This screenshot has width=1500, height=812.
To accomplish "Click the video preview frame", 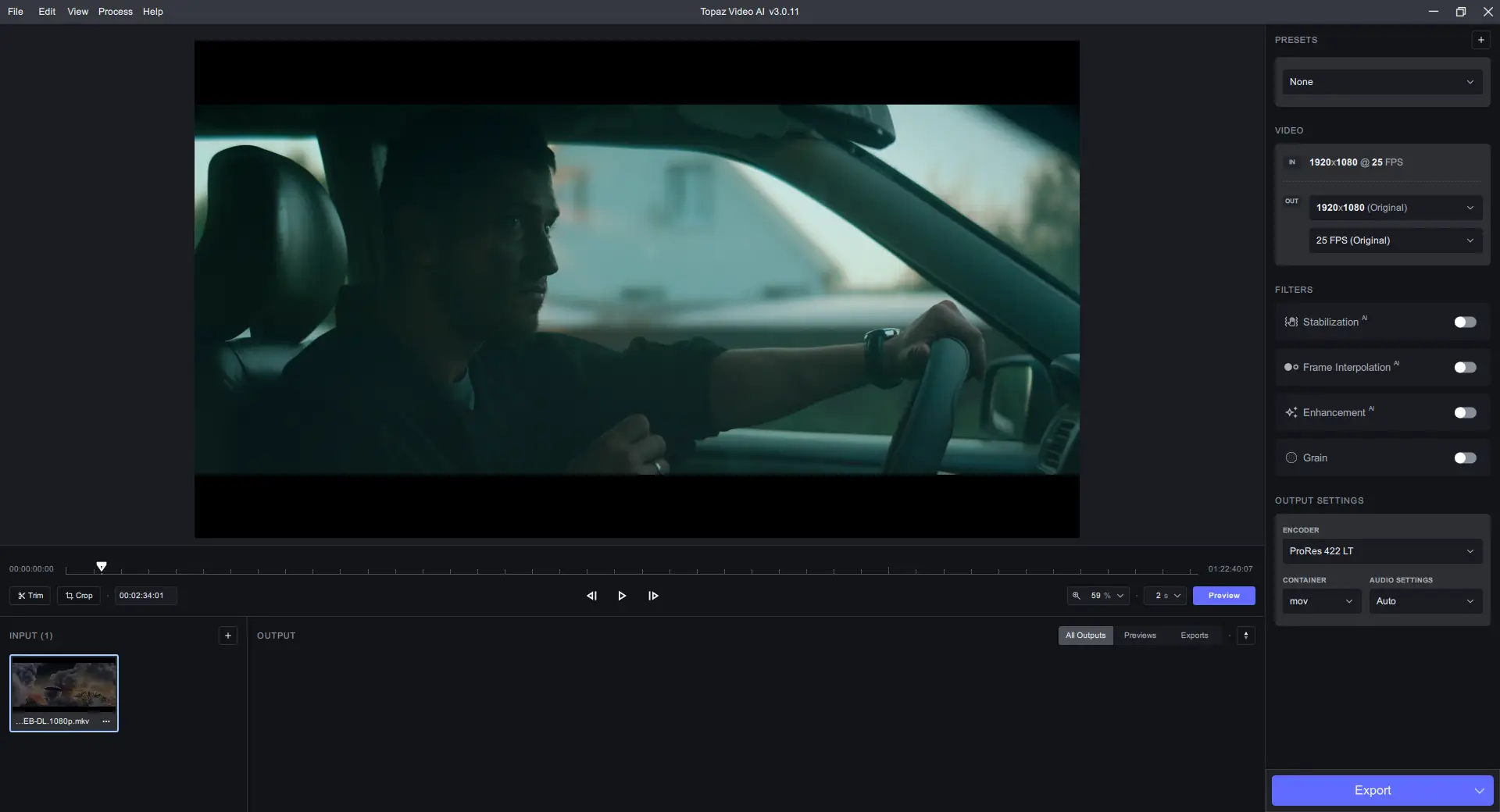I will [x=637, y=290].
